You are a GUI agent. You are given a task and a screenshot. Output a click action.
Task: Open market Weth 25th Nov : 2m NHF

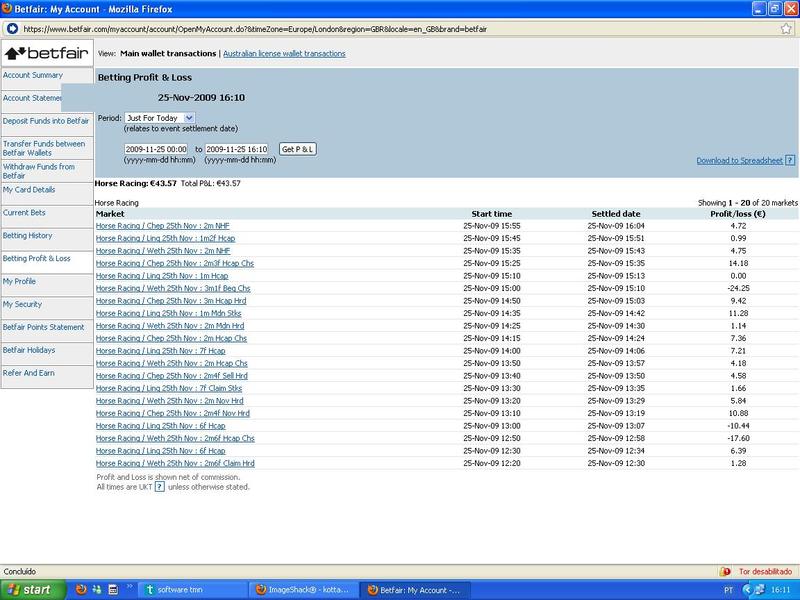(x=163, y=251)
